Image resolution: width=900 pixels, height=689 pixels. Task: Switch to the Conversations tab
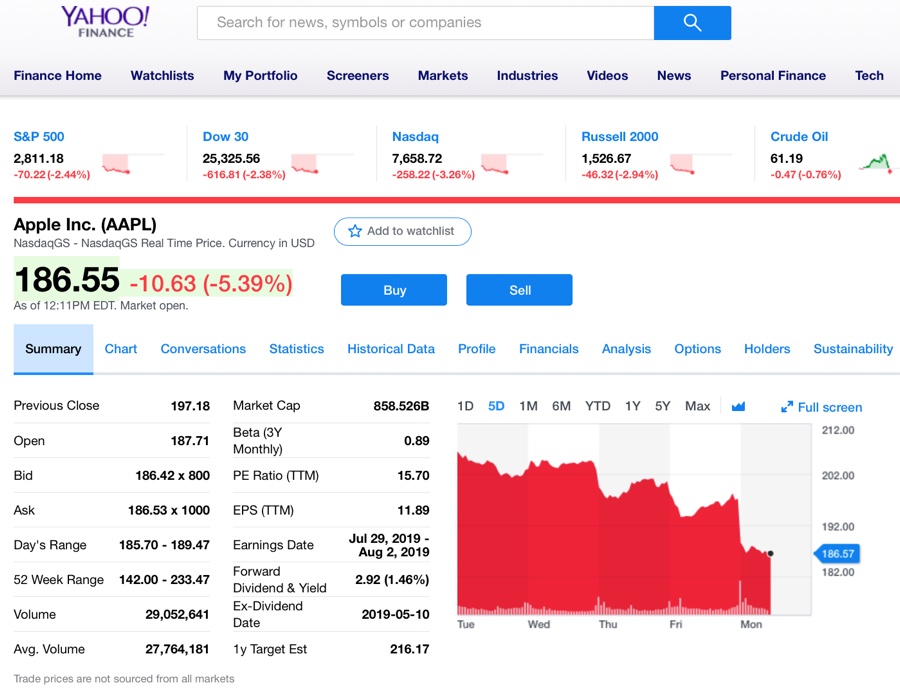click(x=203, y=349)
